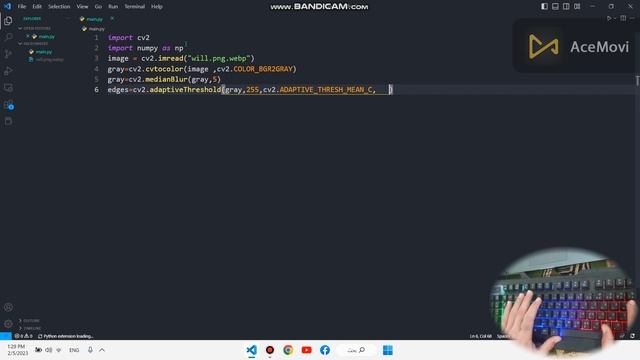Open errors and warnings count in status bar

(23, 336)
